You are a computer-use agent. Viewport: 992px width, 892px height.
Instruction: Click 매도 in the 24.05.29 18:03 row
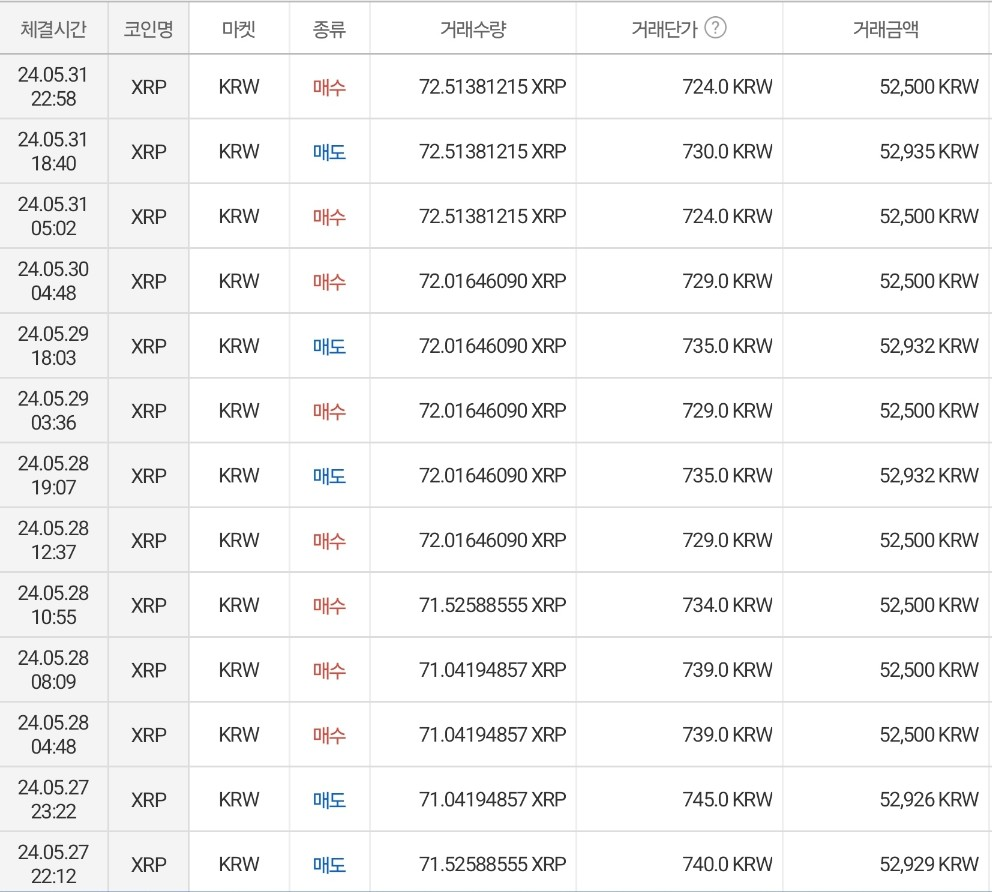coord(330,347)
